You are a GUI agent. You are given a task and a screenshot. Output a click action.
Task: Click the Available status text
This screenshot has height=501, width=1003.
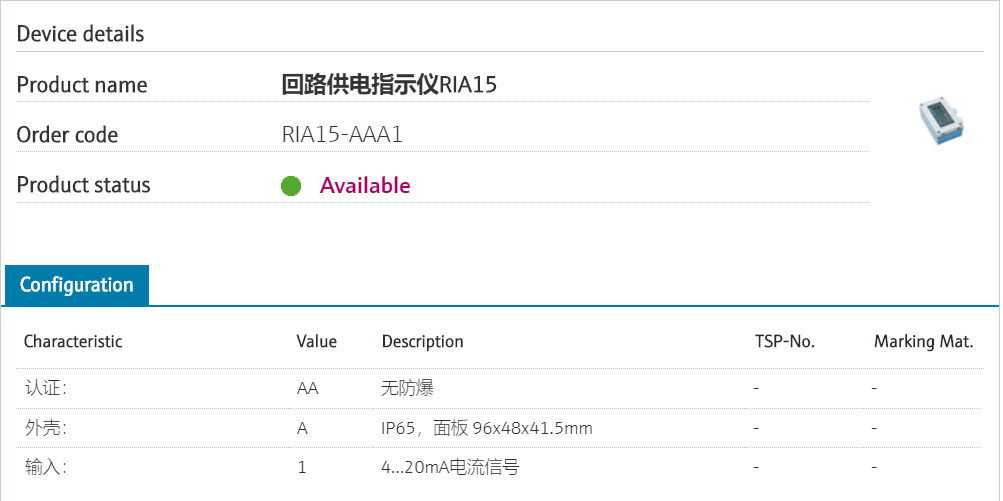pyautogui.click(x=365, y=186)
